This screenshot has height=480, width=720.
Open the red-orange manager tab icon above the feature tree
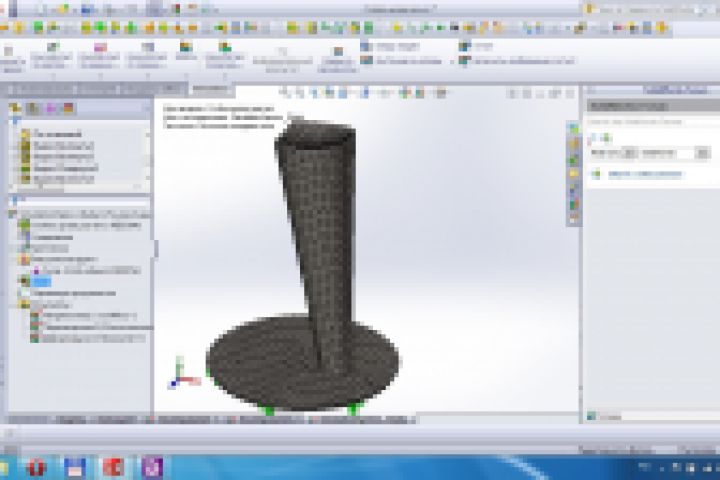(68, 108)
